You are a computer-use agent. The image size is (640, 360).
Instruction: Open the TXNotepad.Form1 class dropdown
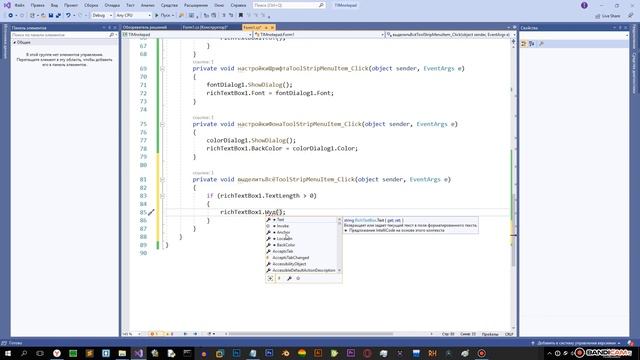(x=319, y=35)
